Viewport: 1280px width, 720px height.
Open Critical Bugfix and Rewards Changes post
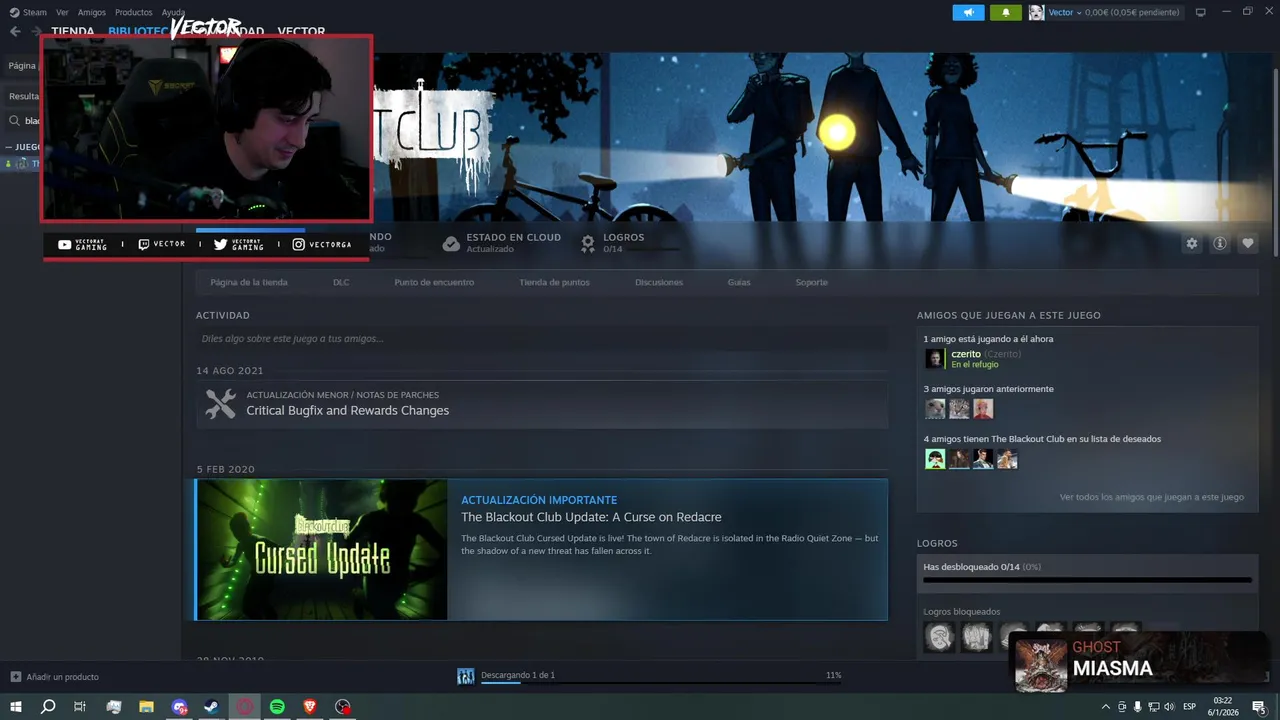tap(347, 411)
